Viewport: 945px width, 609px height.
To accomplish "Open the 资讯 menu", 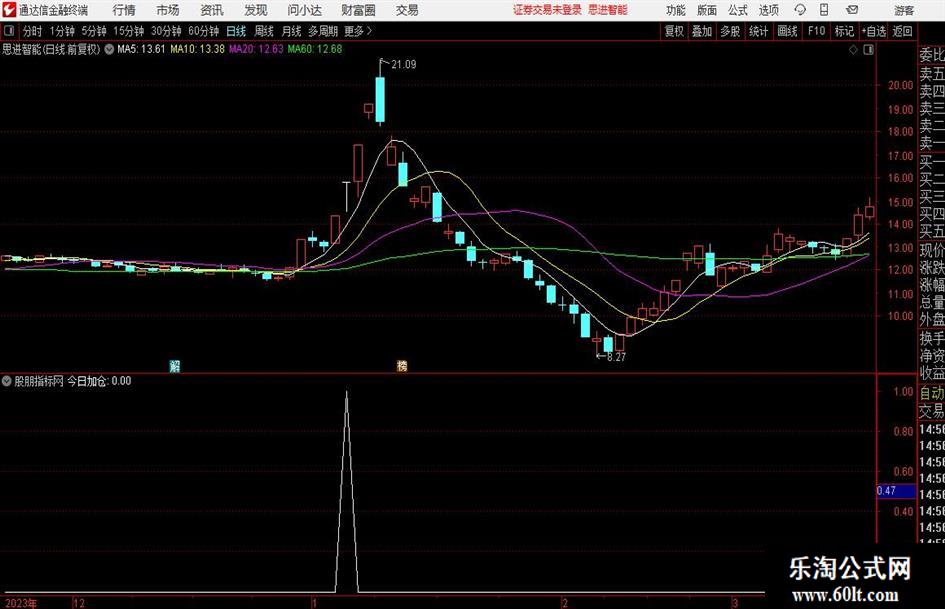I will pyautogui.click(x=212, y=10).
